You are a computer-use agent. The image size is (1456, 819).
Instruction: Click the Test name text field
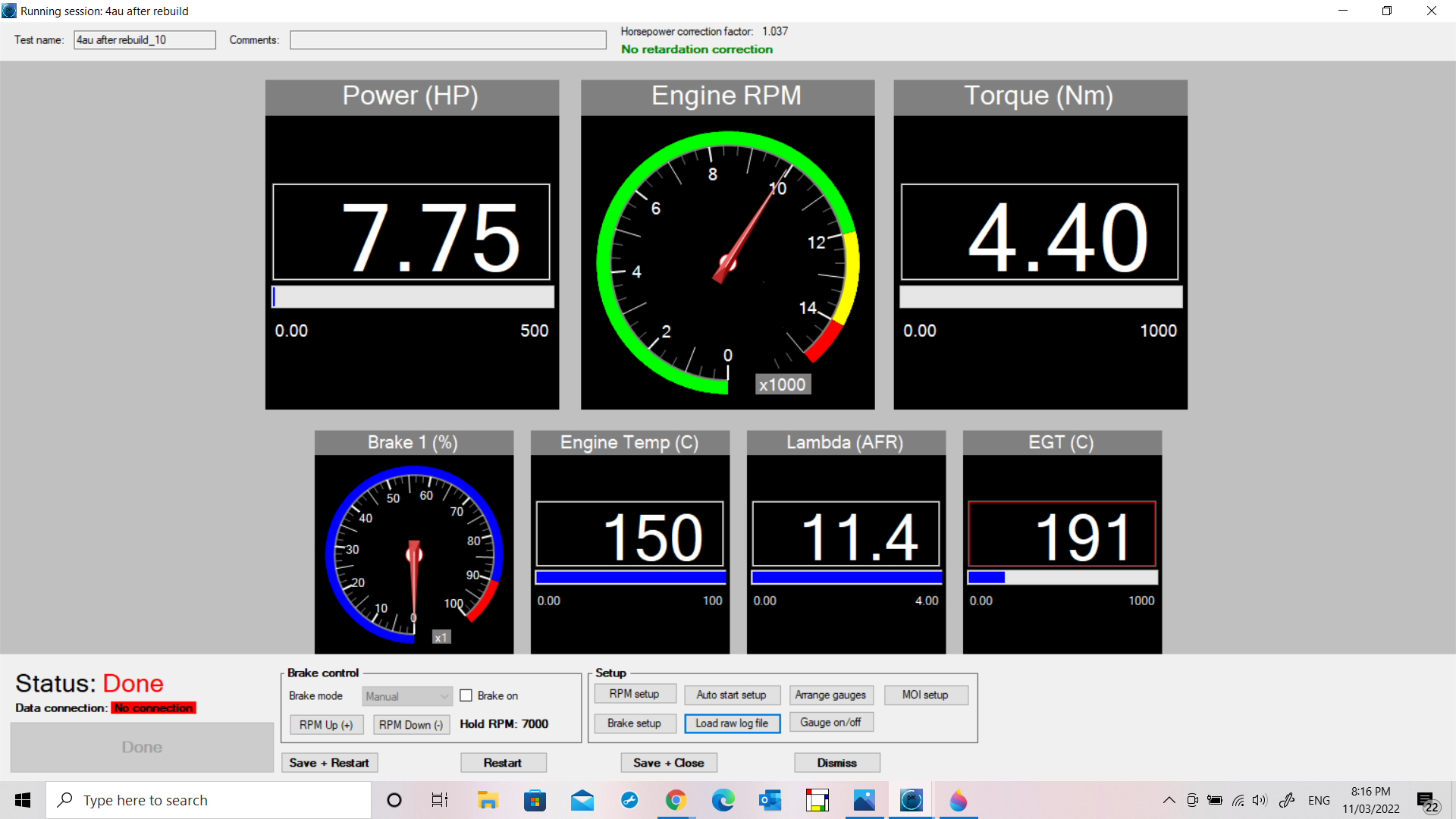tap(144, 40)
